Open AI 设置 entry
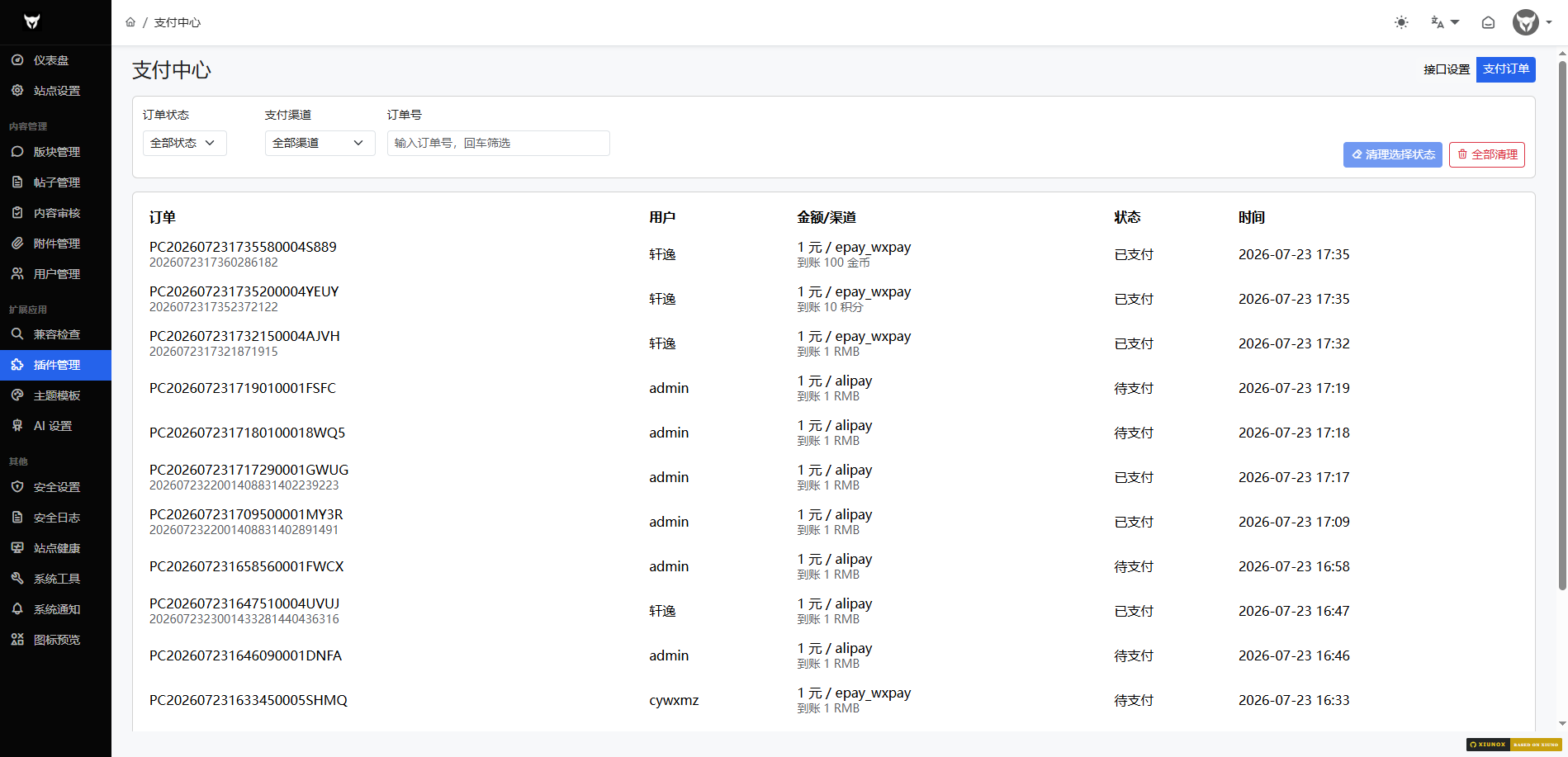 point(55,426)
